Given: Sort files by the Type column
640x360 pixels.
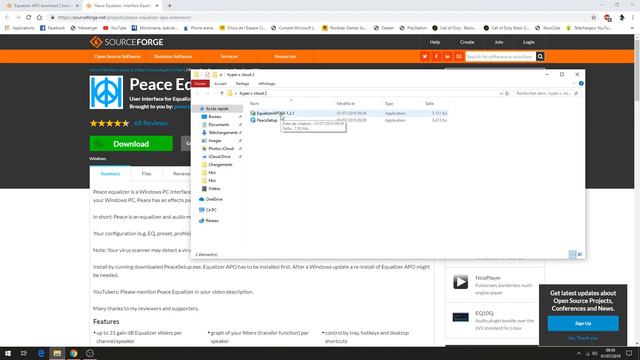Looking at the screenshot, I should pyautogui.click(x=389, y=104).
